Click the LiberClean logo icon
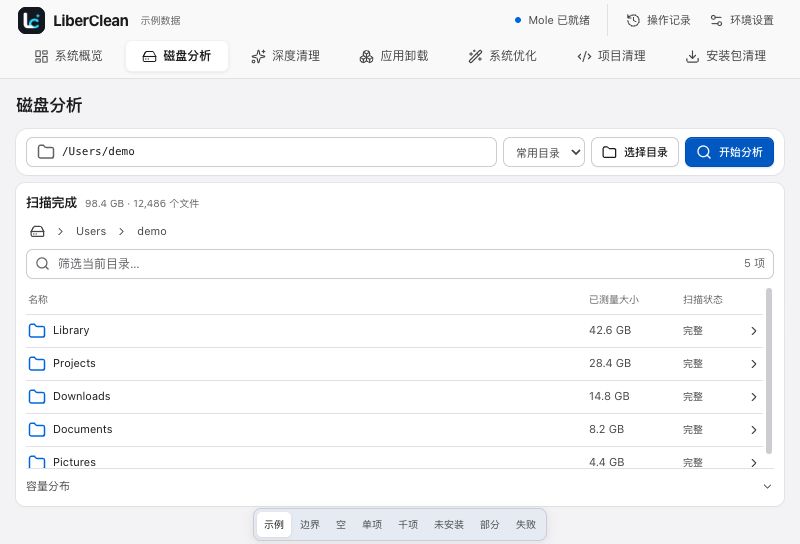The width and height of the screenshot is (800, 544). (31, 20)
